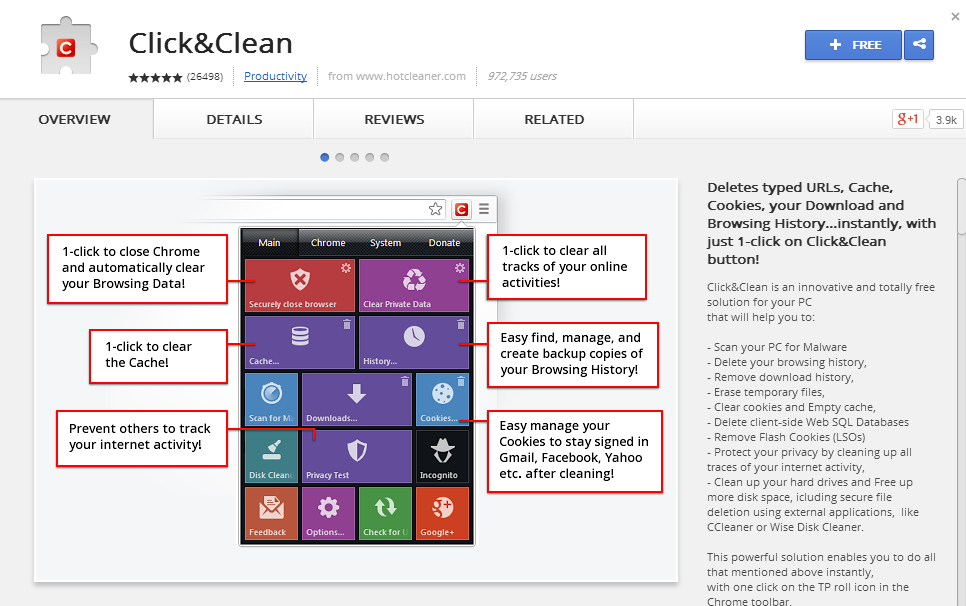The width and height of the screenshot is (966, 606).
Task: Open the REVIEWS tab
Action: pos(394,119)
